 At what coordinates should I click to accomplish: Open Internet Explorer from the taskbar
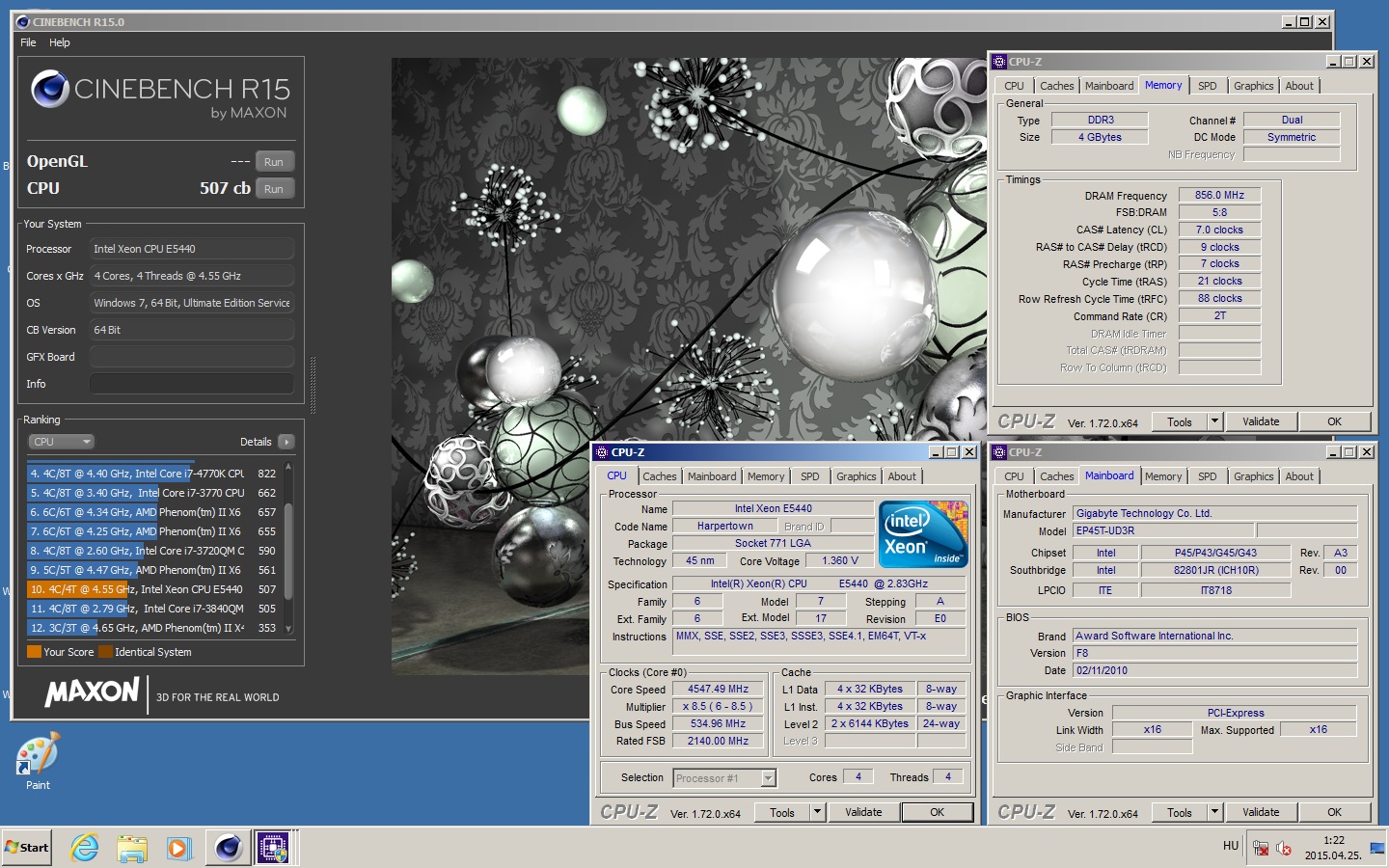(85, 848)
